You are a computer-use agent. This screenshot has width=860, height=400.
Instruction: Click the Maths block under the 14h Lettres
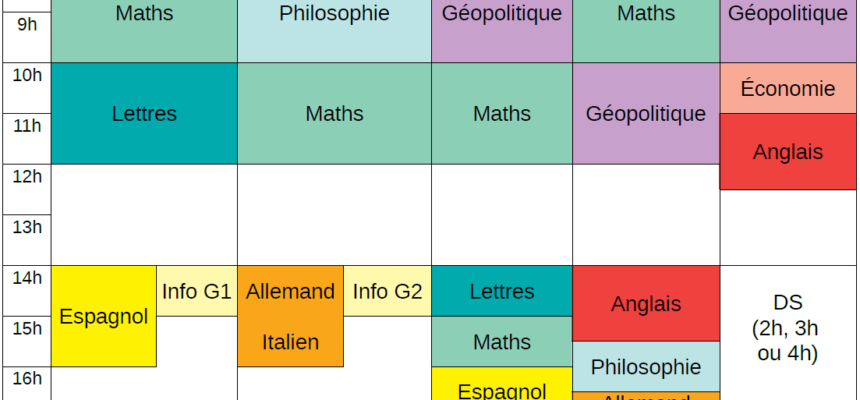[x=501, y=342]
